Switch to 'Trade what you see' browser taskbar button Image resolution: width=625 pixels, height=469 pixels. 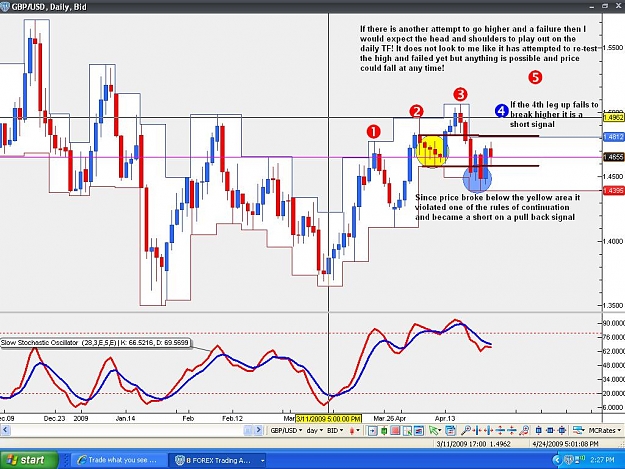118,460
